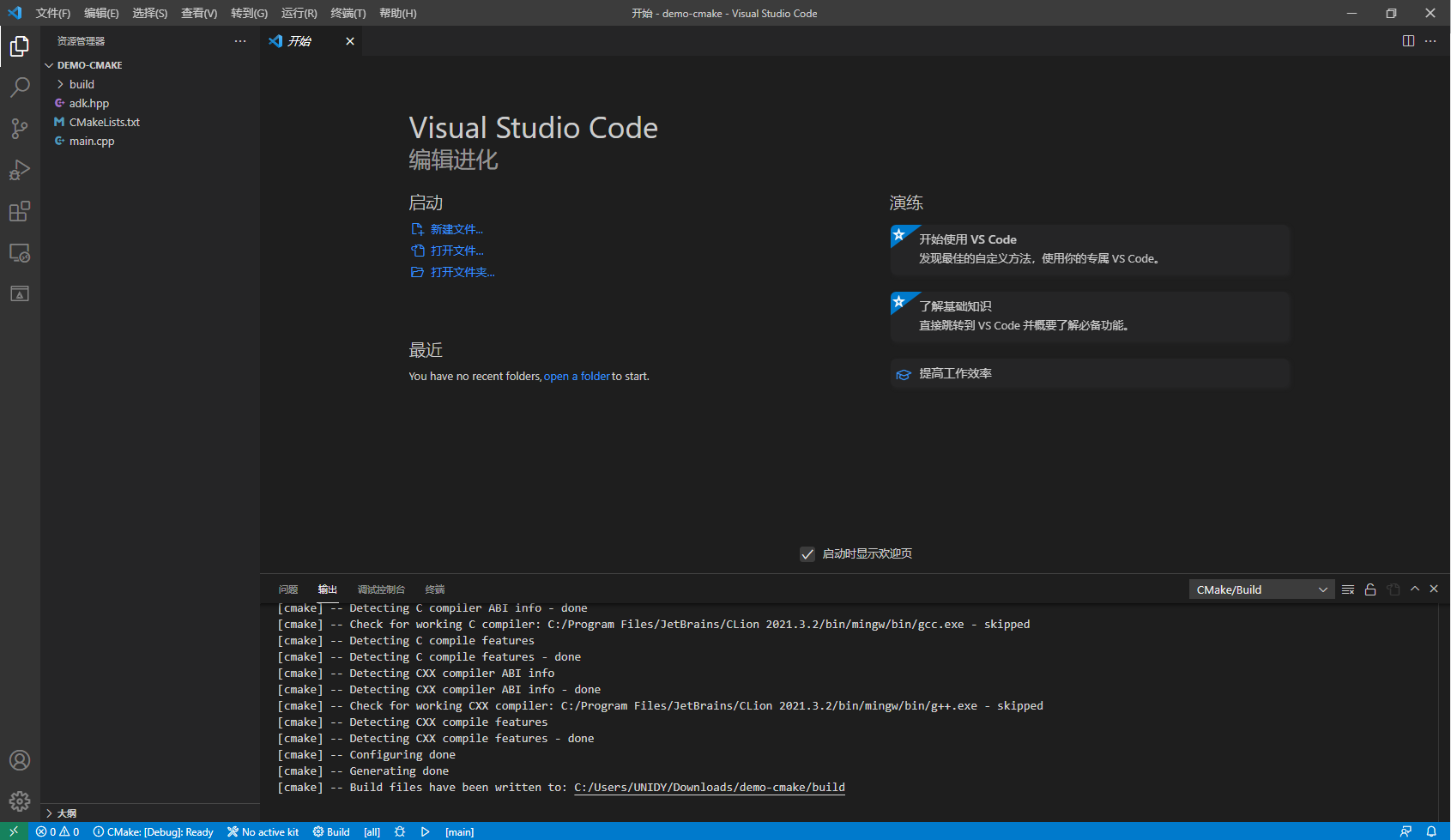Screen dimensions: 1451x840
Task: Click the remote window indicator in status bar
Action: click(14, 831)
